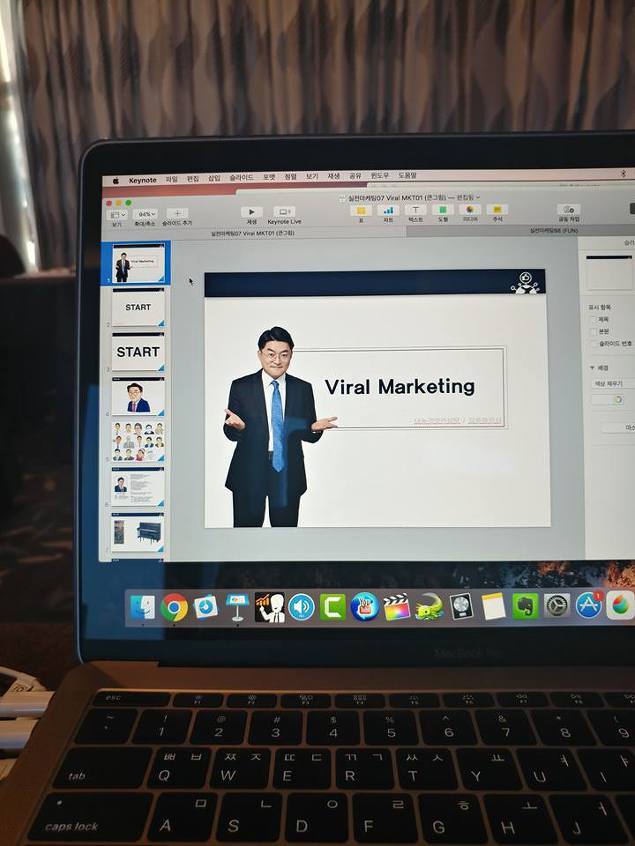The height and width of the screenshot is (846, 635).
Task: Collapse the Background section disclosure triangle
Action: click(592, 367)
